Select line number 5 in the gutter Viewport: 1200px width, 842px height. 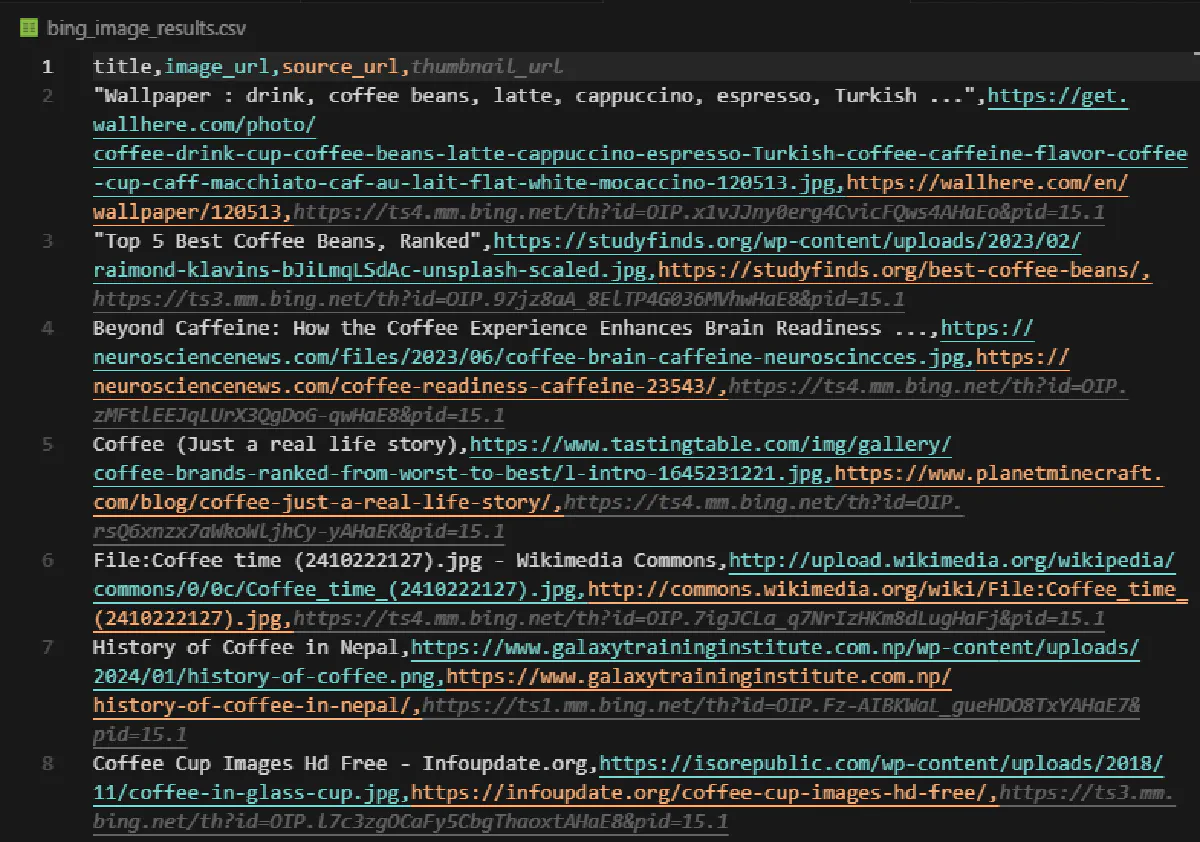click(x=47, y=444)
